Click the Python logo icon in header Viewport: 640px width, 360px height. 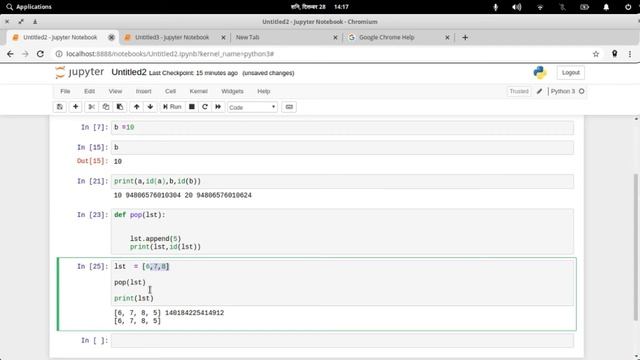[540, 73]
